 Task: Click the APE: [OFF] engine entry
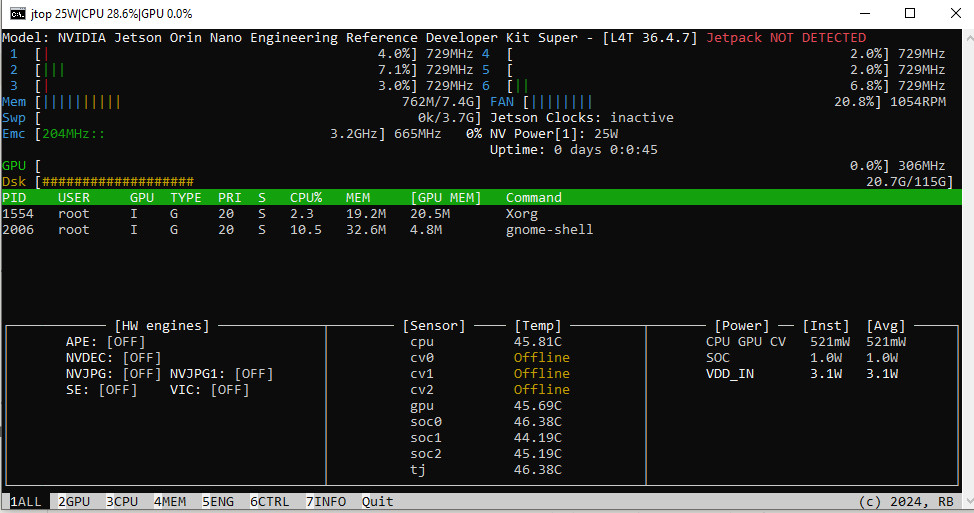click(105, 342)
